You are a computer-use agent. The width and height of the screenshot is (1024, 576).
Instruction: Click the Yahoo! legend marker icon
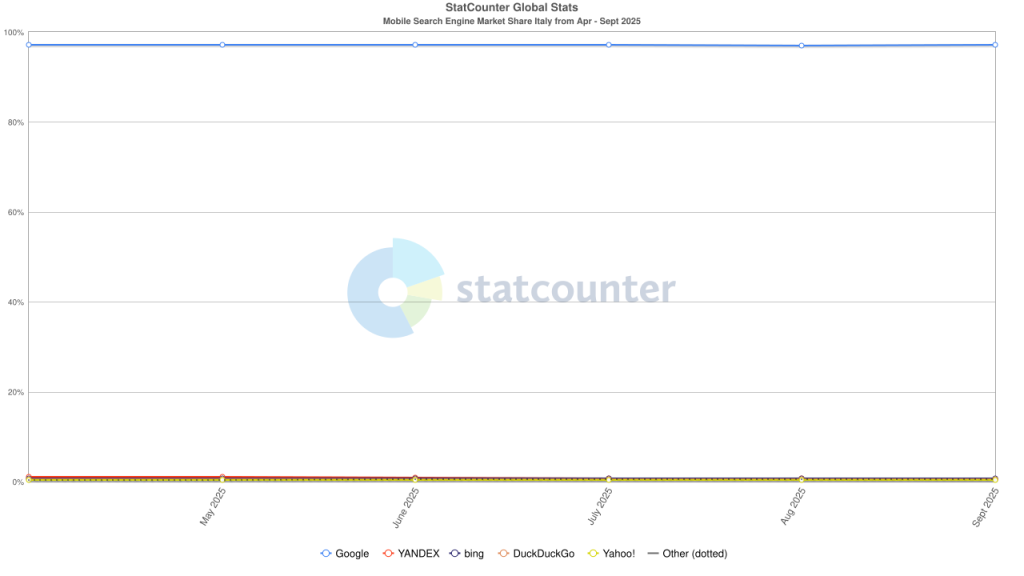coord(593,553)
